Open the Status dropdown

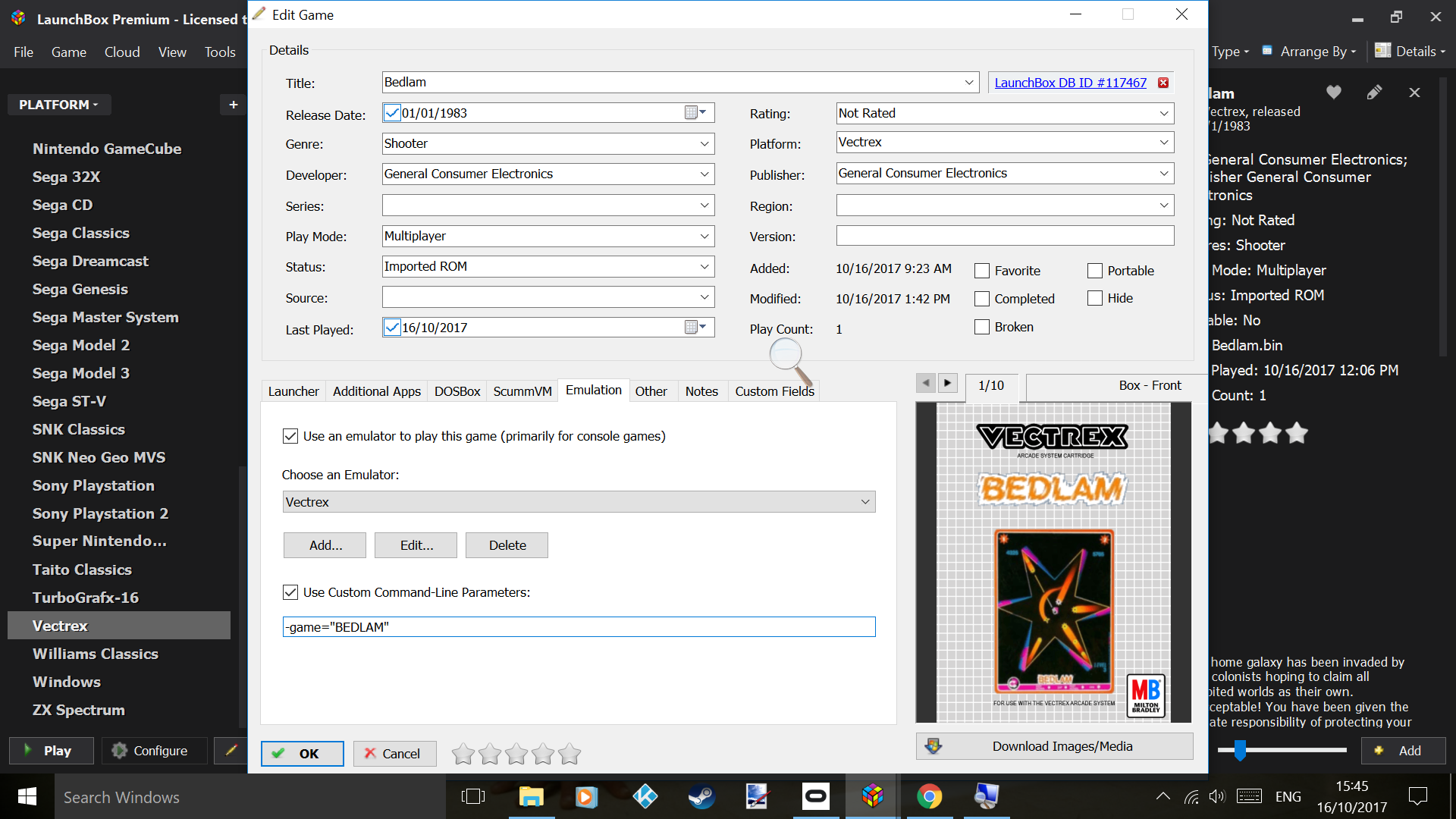tap(704, 266)
